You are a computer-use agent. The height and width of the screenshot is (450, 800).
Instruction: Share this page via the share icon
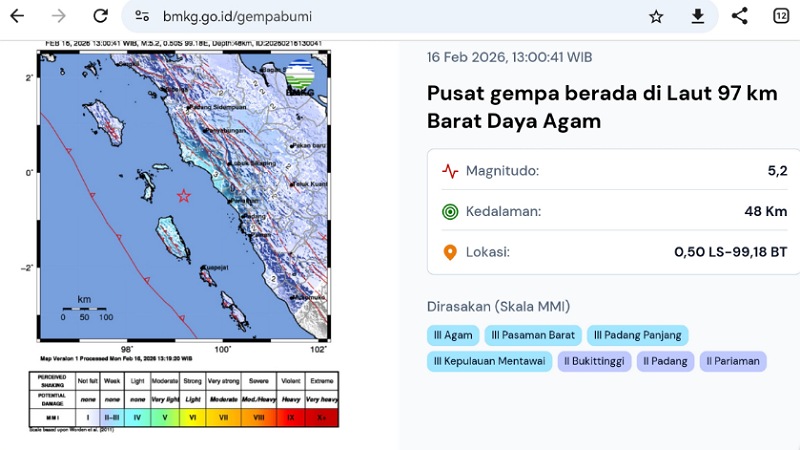click(x=739, y=16)
